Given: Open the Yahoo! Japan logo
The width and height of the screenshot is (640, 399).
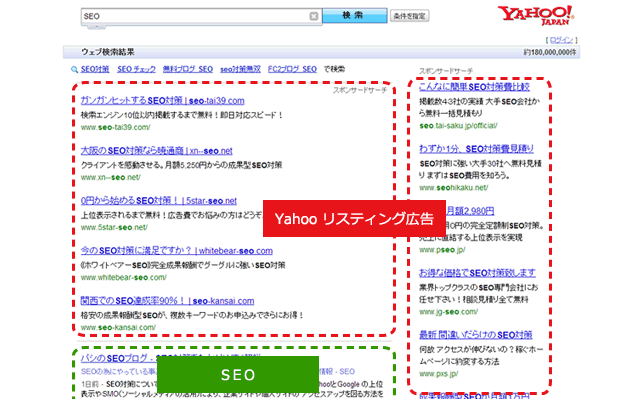Looking at the screenshot, I should 536,16.
